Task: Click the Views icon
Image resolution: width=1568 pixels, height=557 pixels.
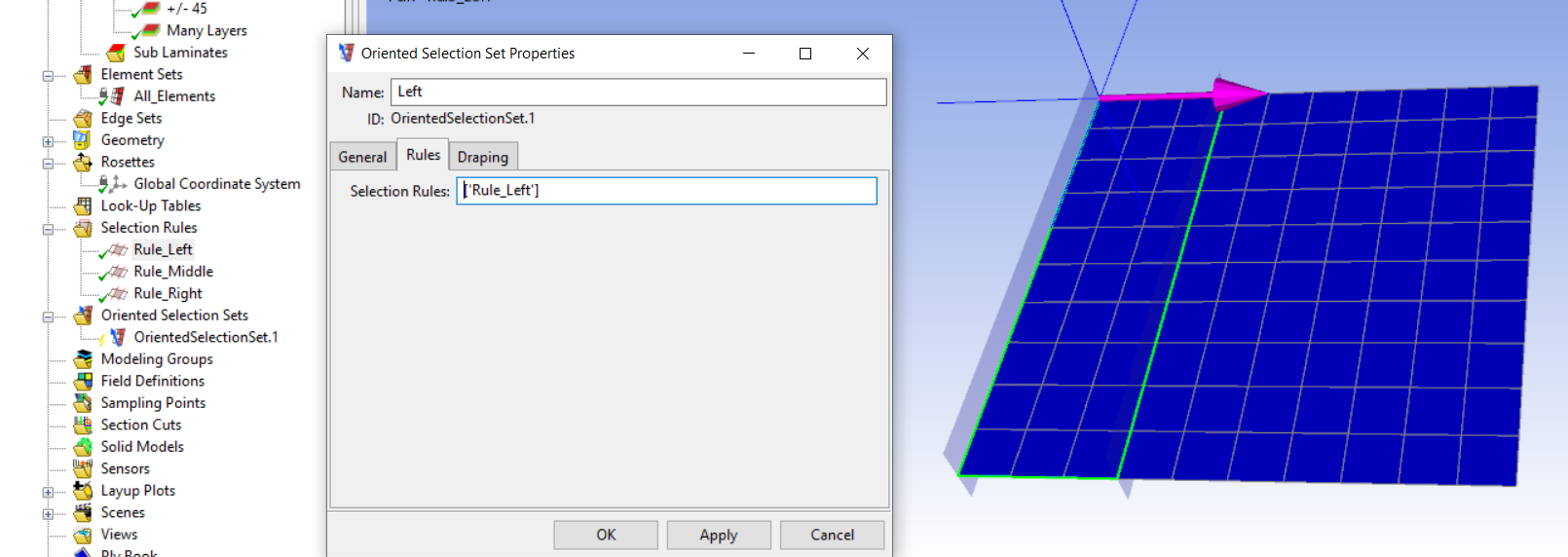Action: pos(83,535)
